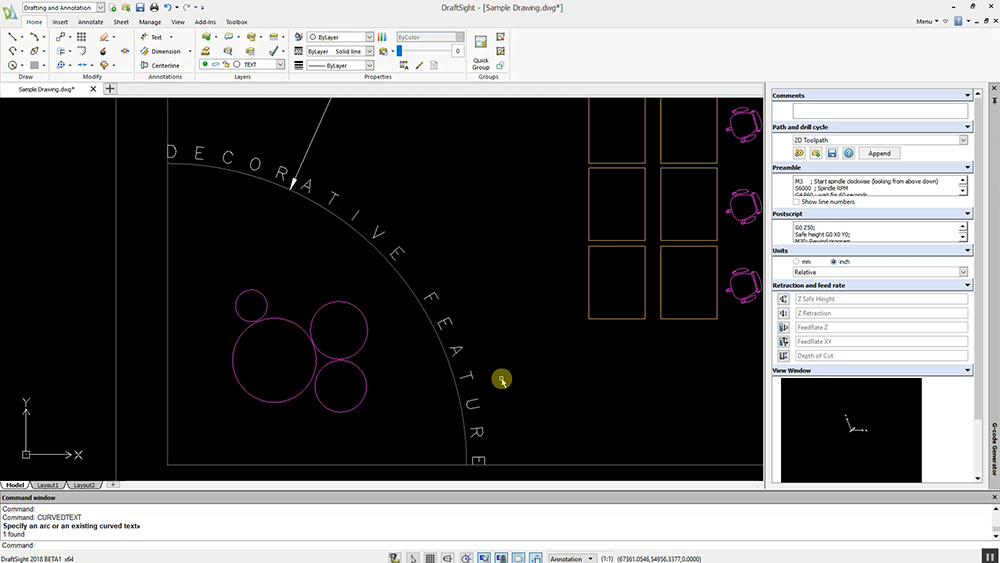Viewport: 1000px width, 563px height.
Task: Click the Quick Group button
Action: click(481, 51)
